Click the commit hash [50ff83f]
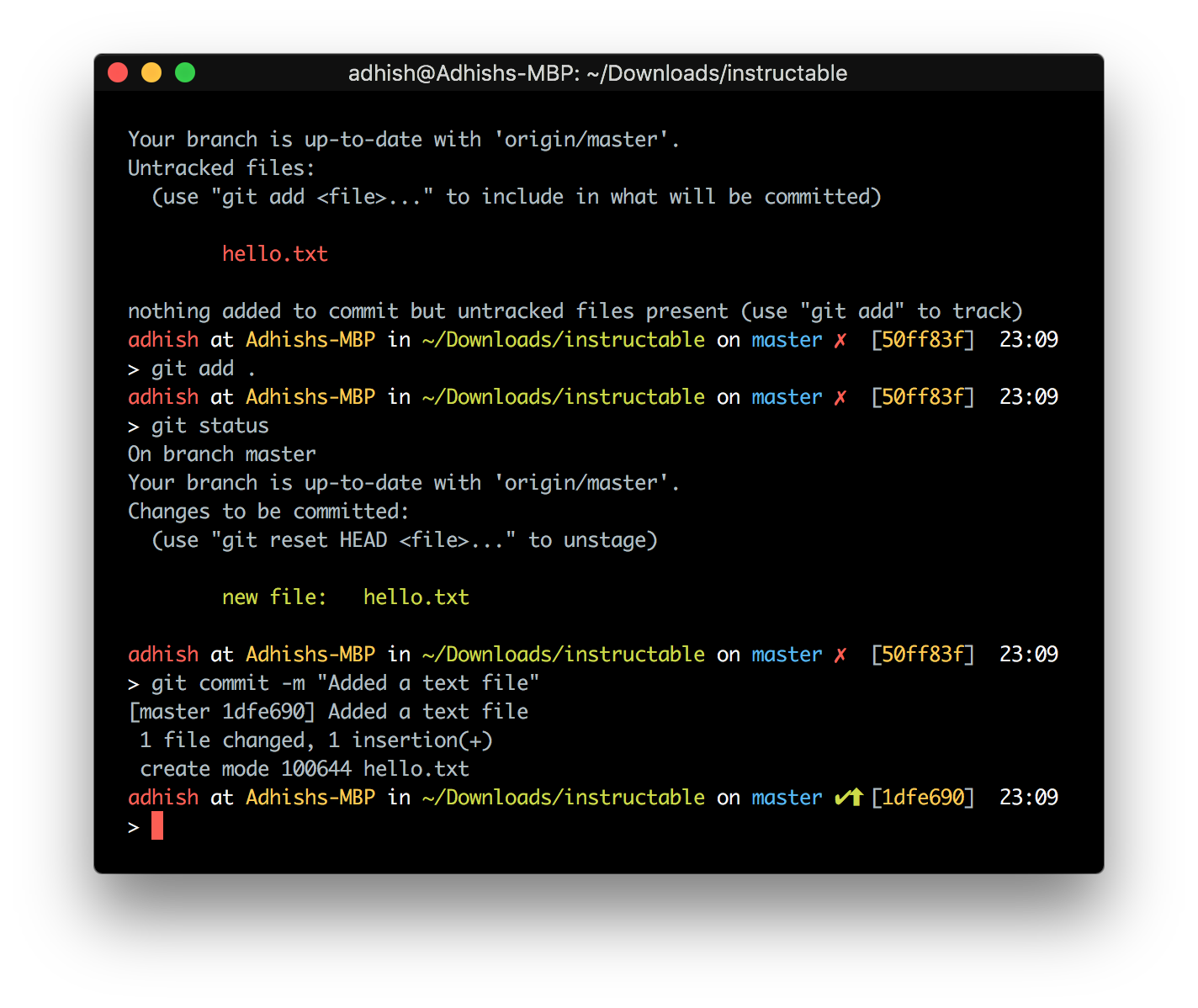 click(x=923, y=340)
